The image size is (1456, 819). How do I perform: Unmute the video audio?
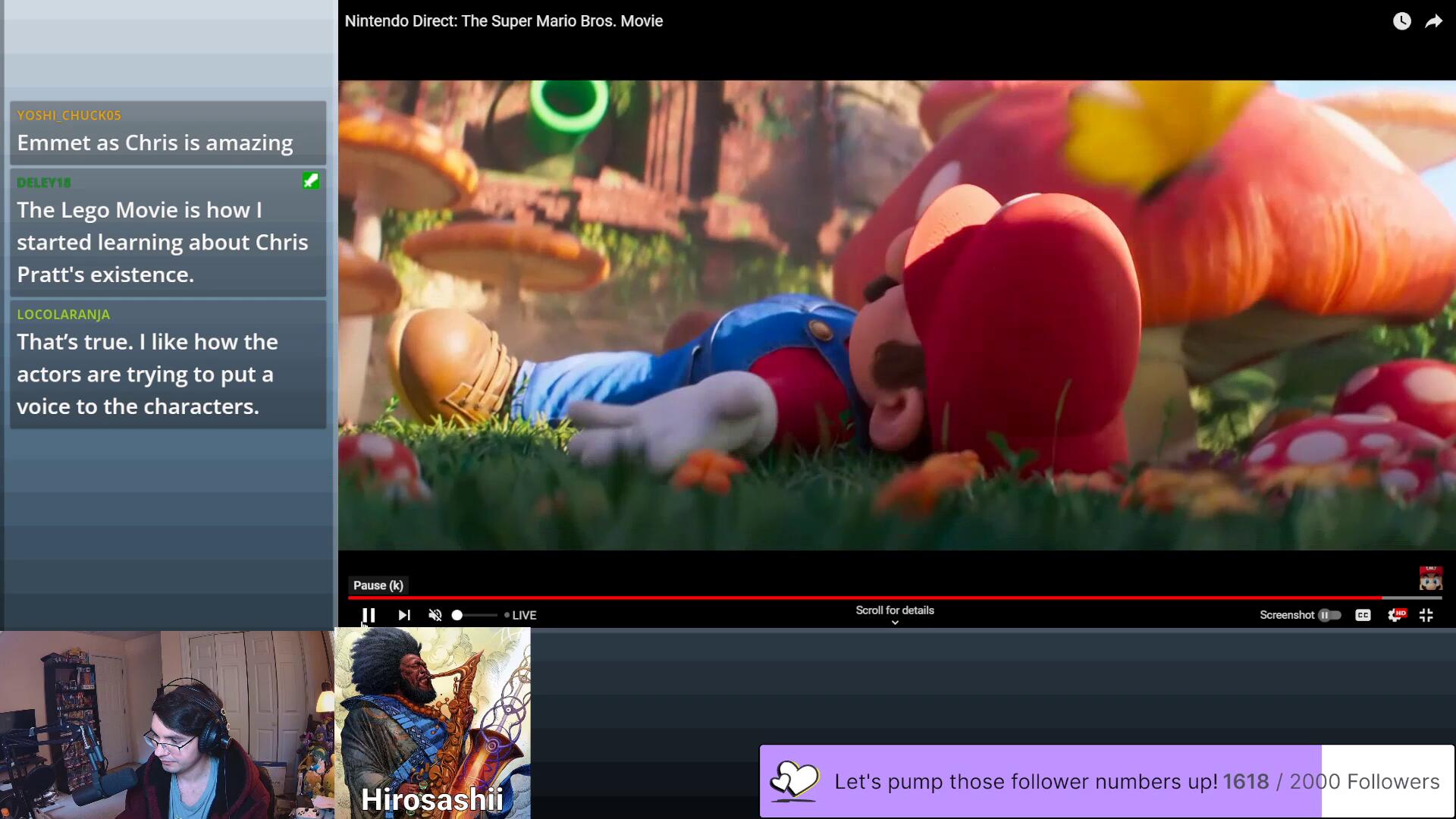coord(435,615)
